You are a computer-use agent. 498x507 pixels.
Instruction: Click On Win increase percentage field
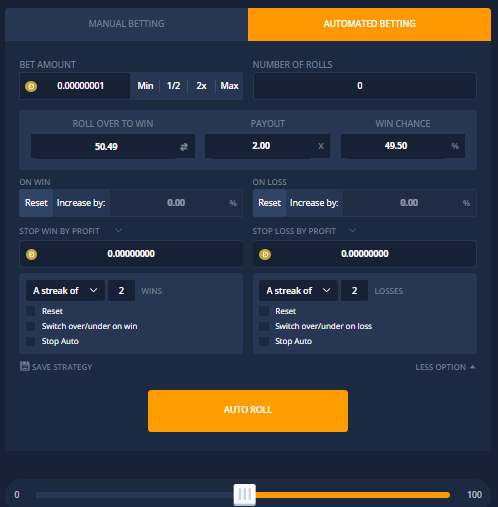coord(176,203)
